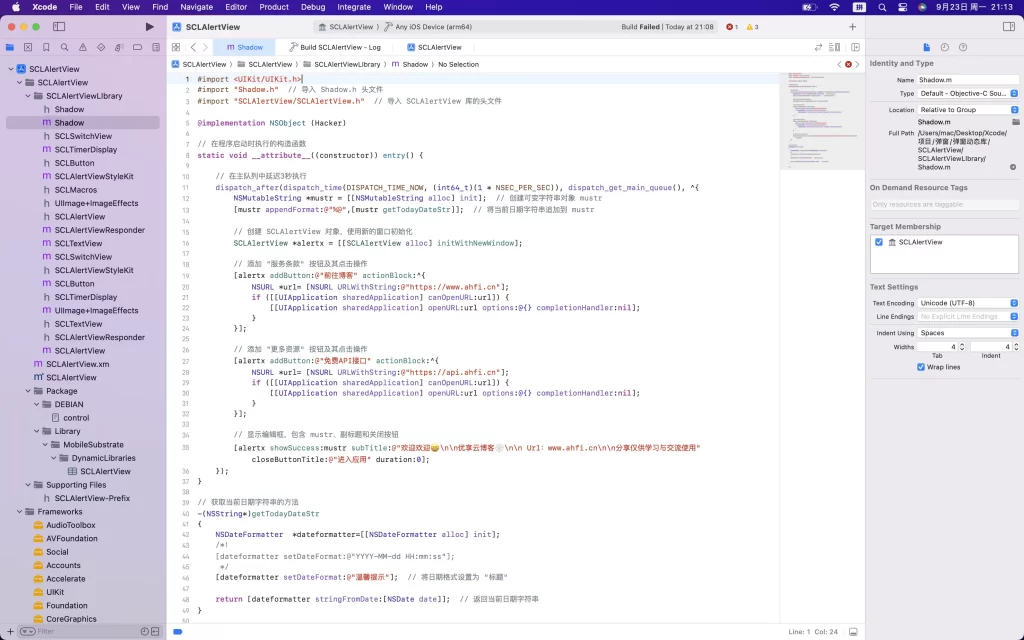
Task: Go forward in editor history
Action: (x=205, y=47)
